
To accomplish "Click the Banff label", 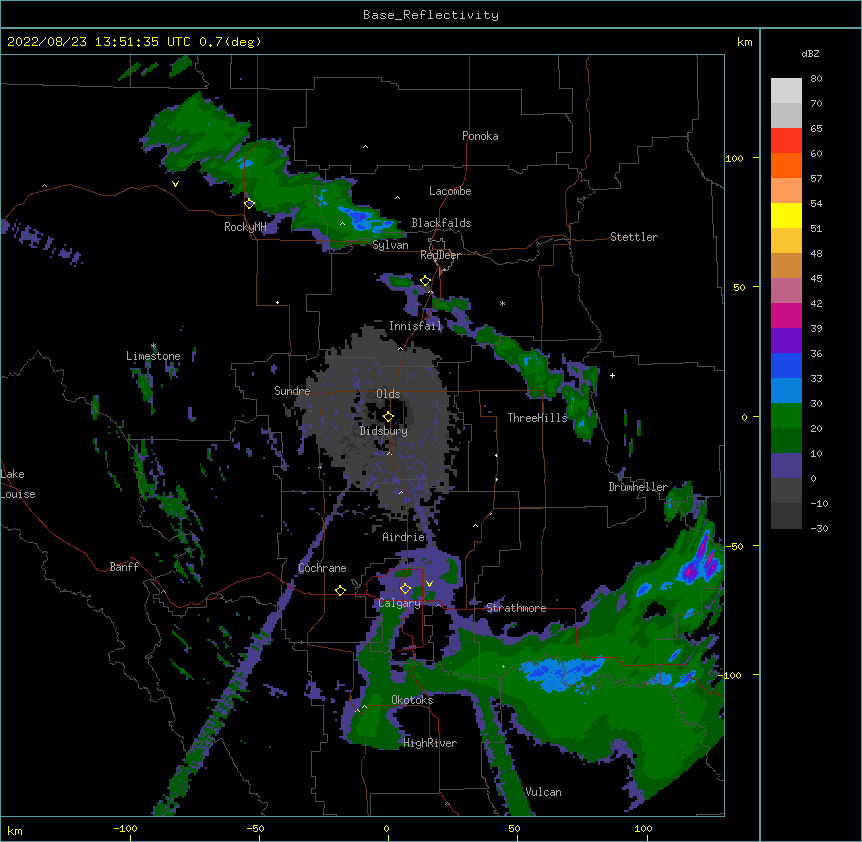I will pos(124,567).
